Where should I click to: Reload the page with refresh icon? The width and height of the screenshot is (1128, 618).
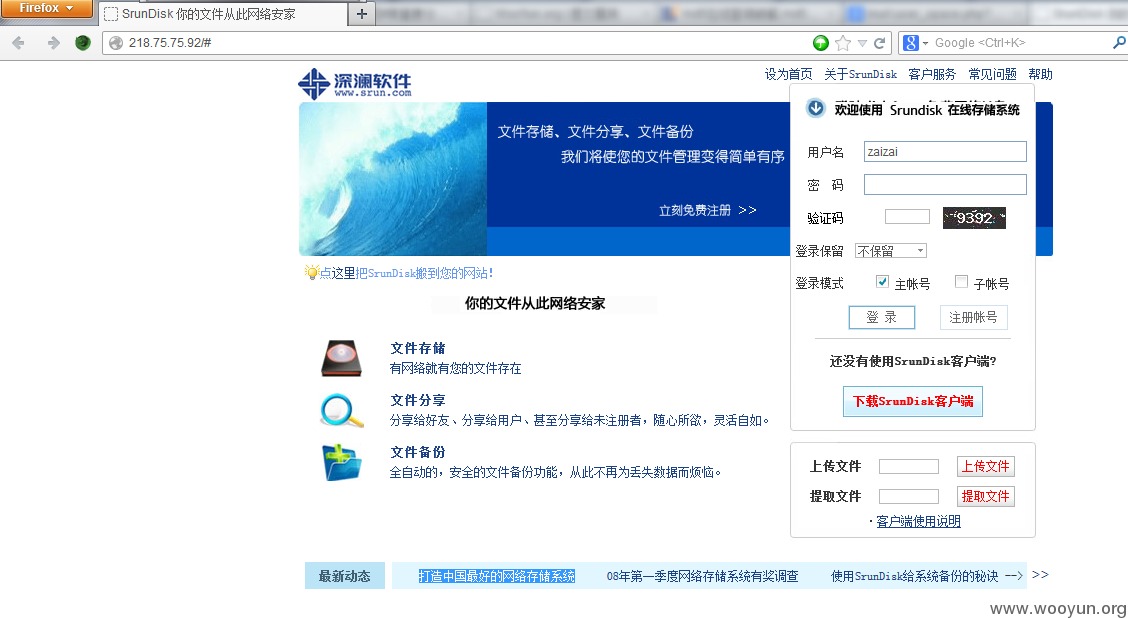pyautogui.click(x=879, y=43)
